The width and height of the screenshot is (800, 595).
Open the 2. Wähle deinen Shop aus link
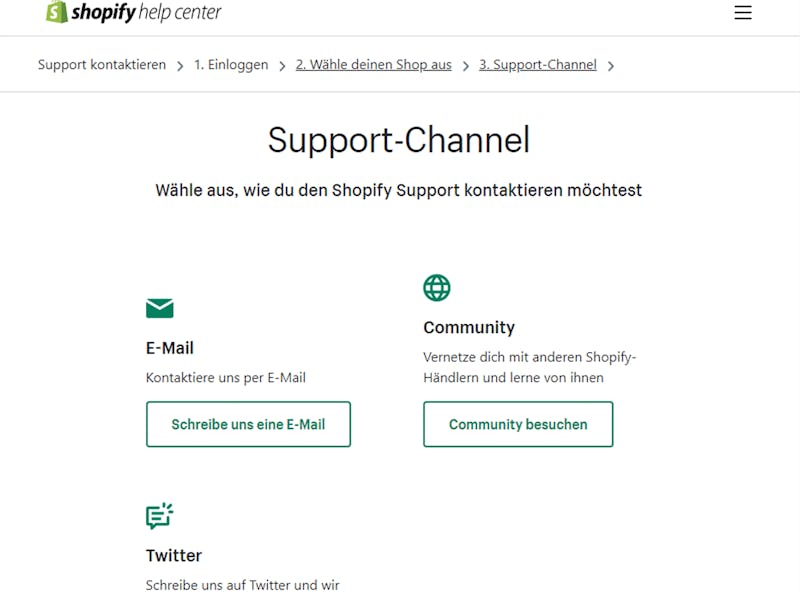(373, 65)
